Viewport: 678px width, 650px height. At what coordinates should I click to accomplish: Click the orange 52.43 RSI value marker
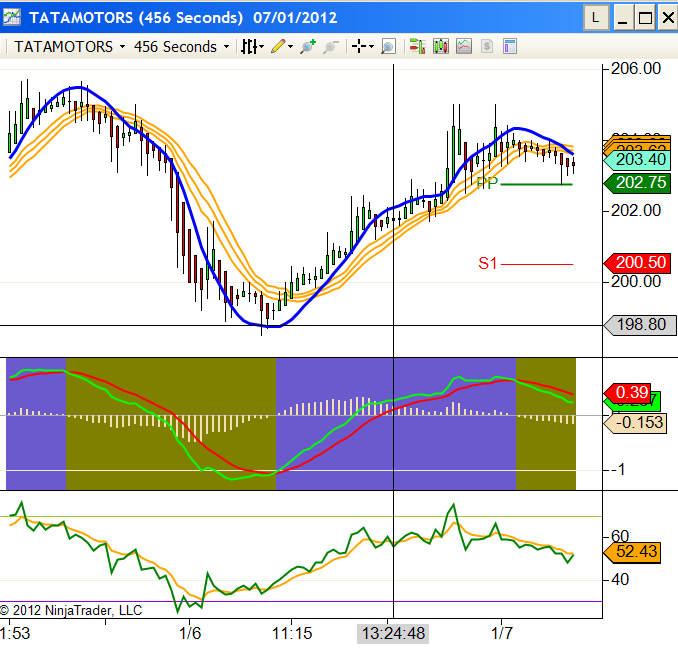(632, 552)
